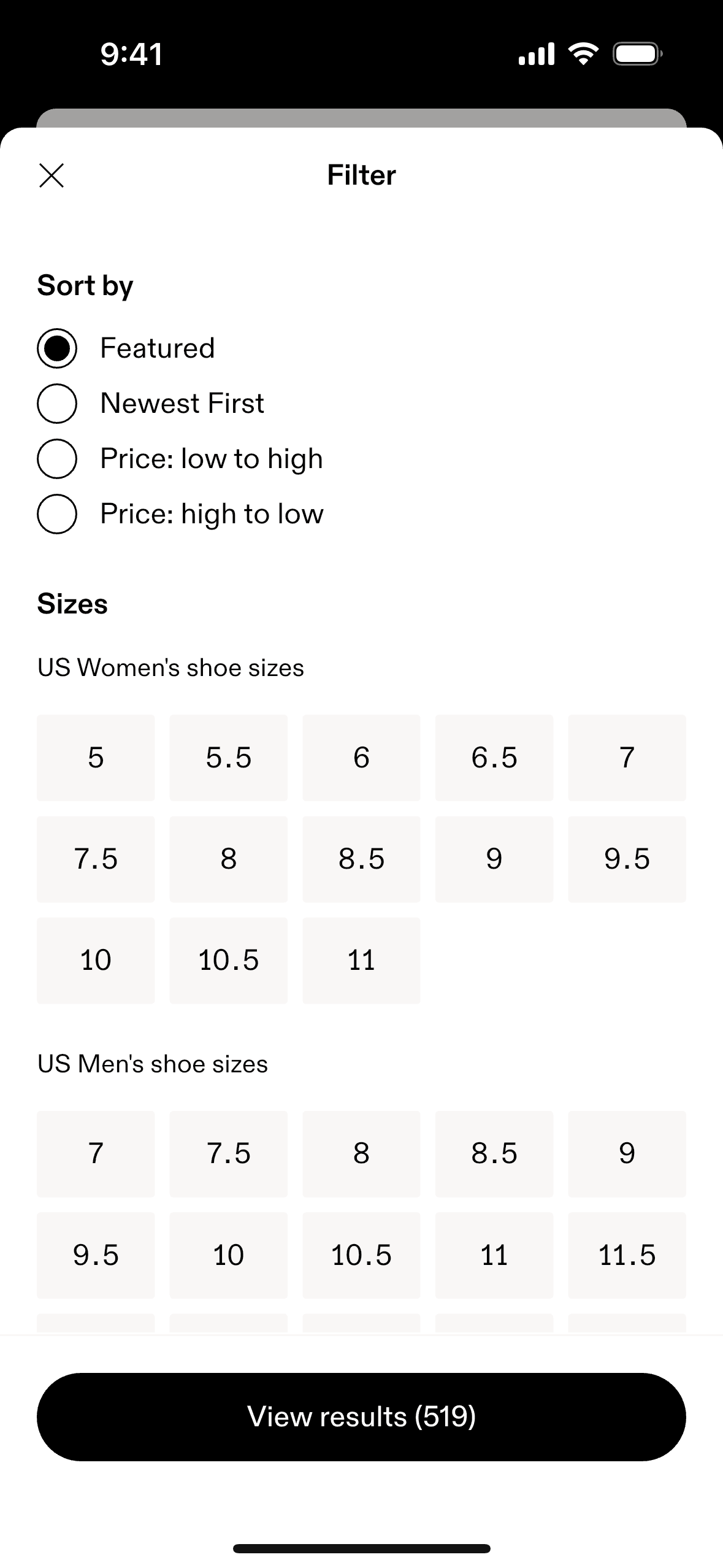Pick women's shoe size 5.5
723x1568 pixels.
click(228, 758)
